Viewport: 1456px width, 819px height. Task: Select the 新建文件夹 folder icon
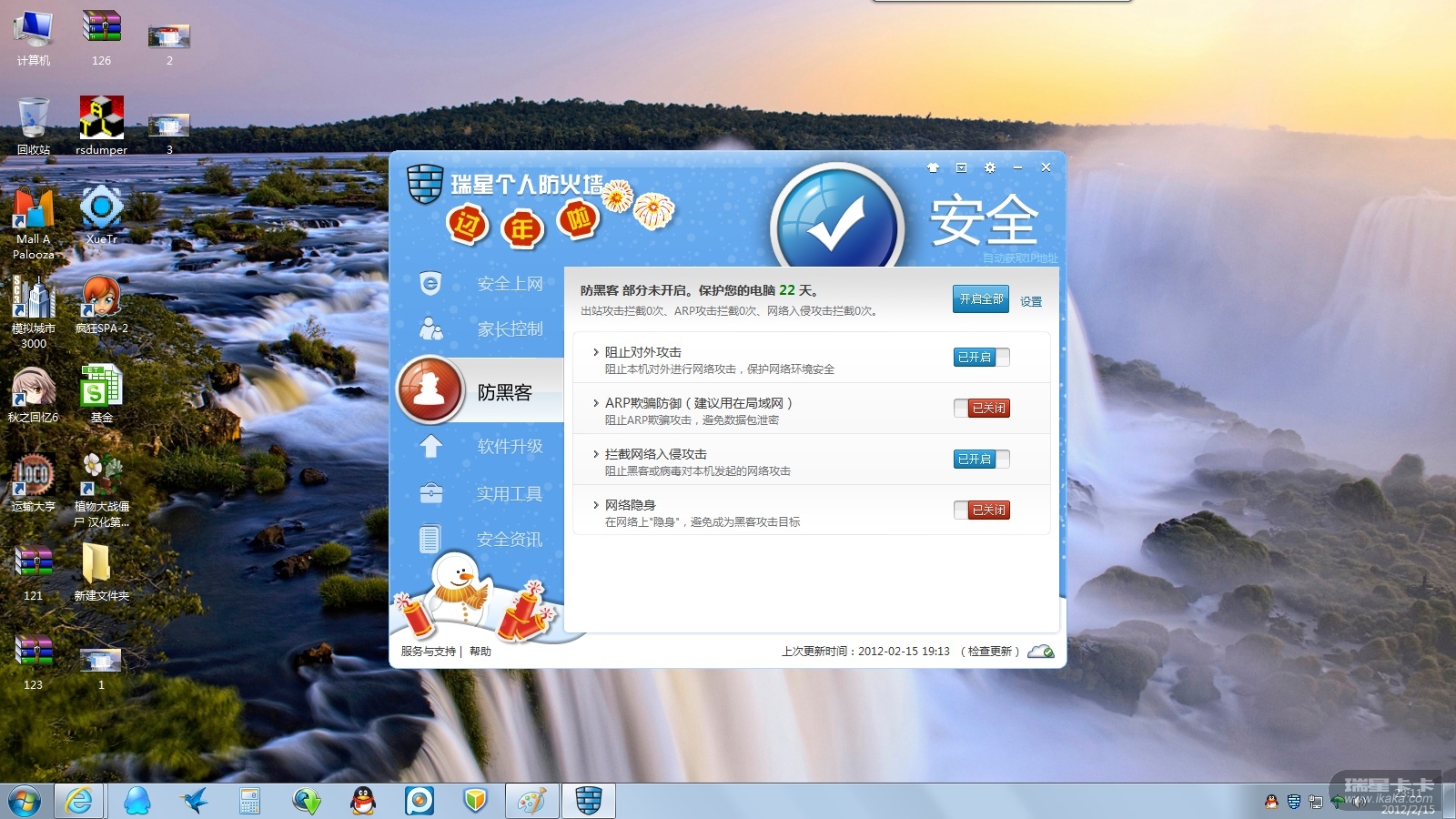tap(101, 572)
